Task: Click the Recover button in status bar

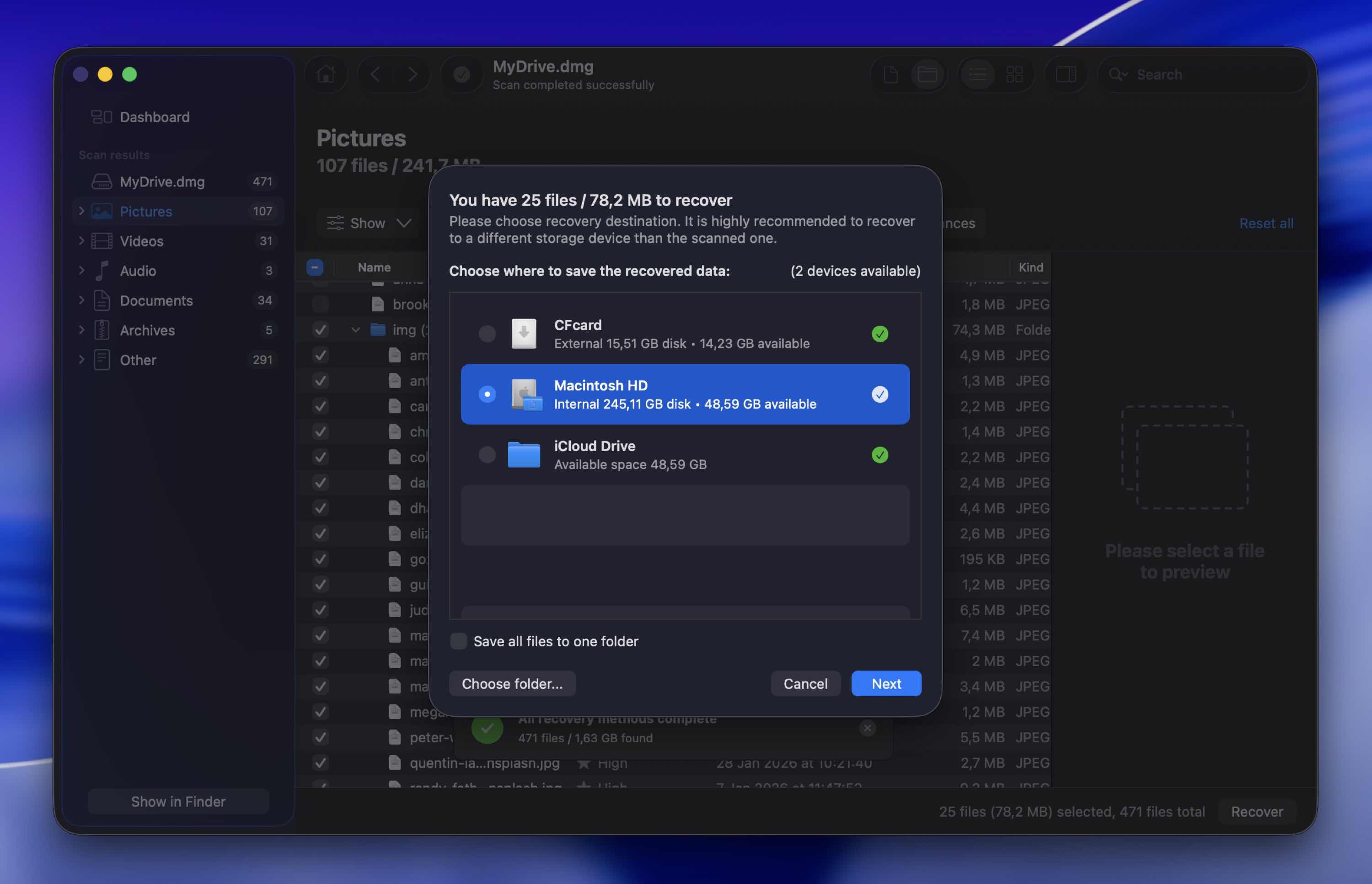Action: [1257, 812]
